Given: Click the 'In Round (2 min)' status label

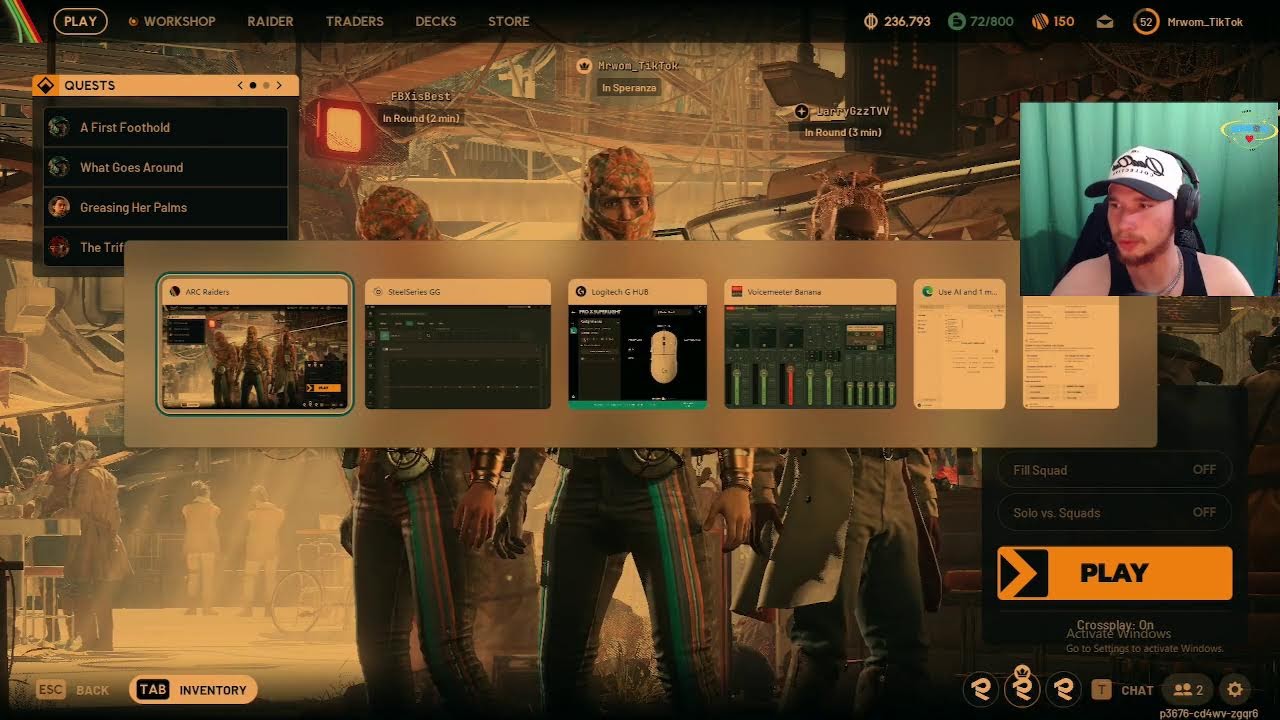Looking at the screenshot, I should coord(421,118).
